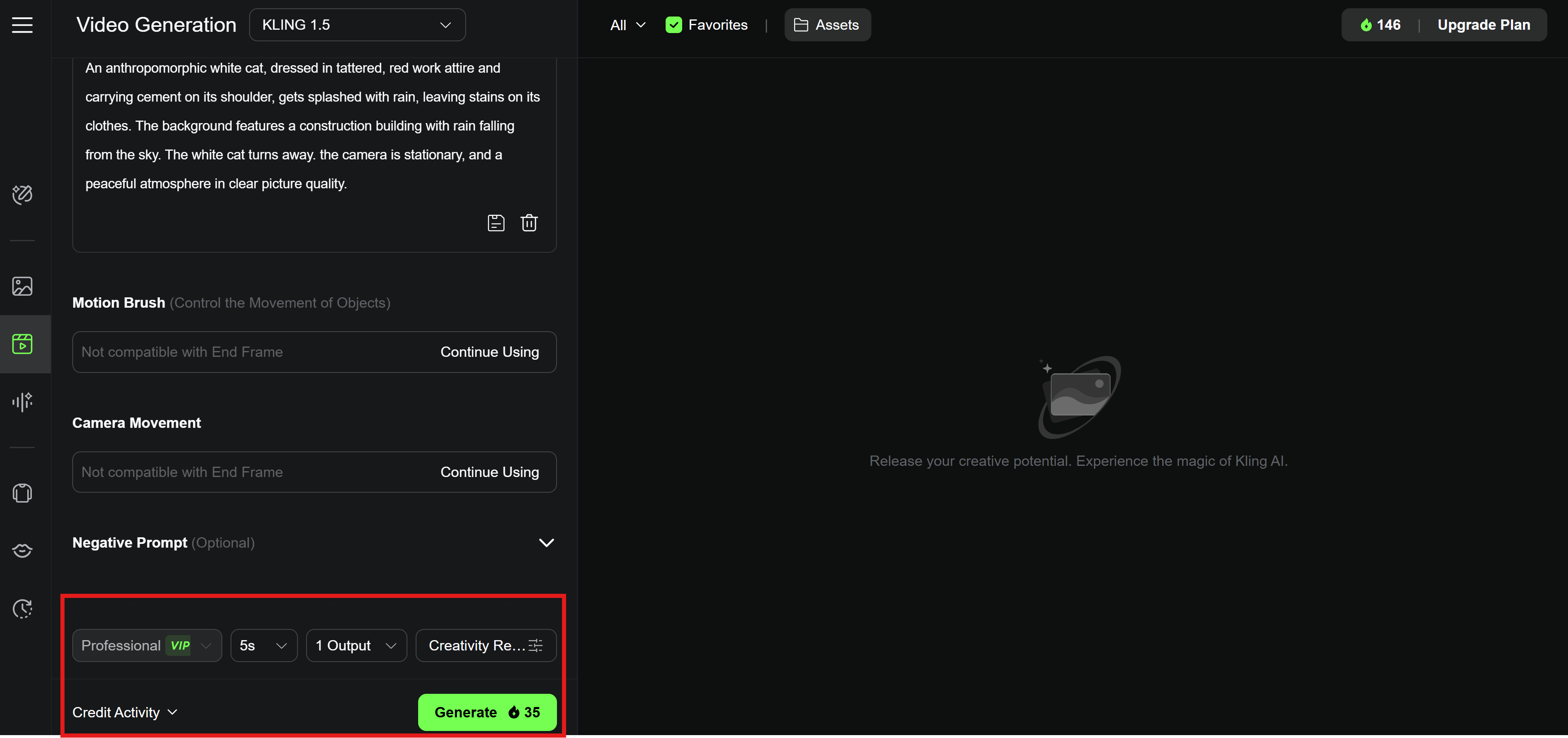1568x738 pixels.
Task: Open the All filter menu
Action: tap(627, 24)
